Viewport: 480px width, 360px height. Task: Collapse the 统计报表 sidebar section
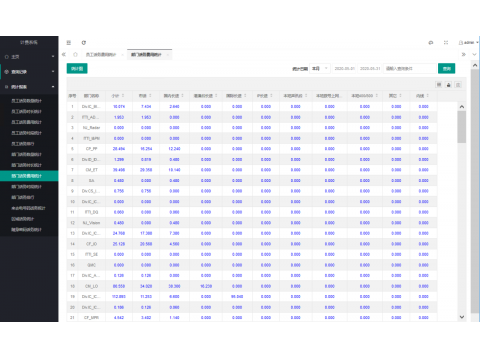29,87
